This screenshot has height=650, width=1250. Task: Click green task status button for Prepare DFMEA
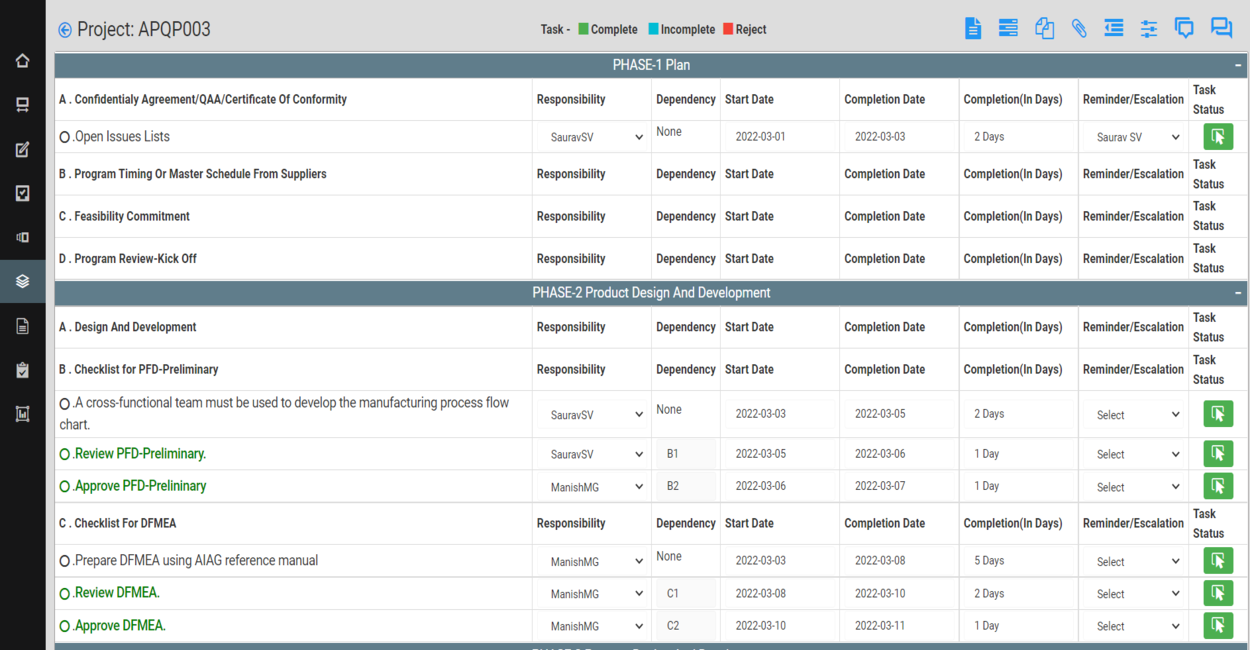(x=1217, y=560)
